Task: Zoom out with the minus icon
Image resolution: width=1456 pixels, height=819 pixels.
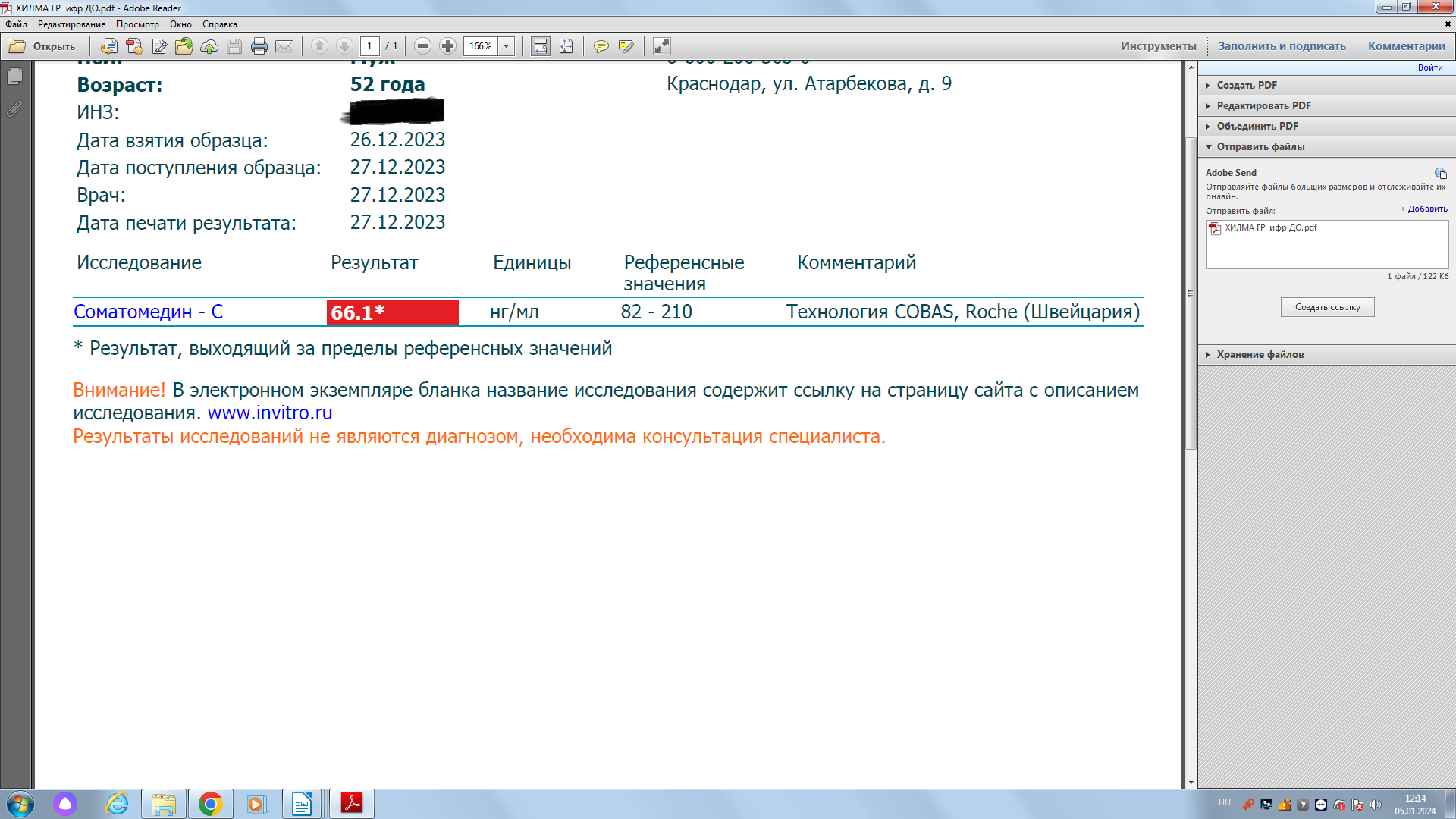Action: coord(422,46)
